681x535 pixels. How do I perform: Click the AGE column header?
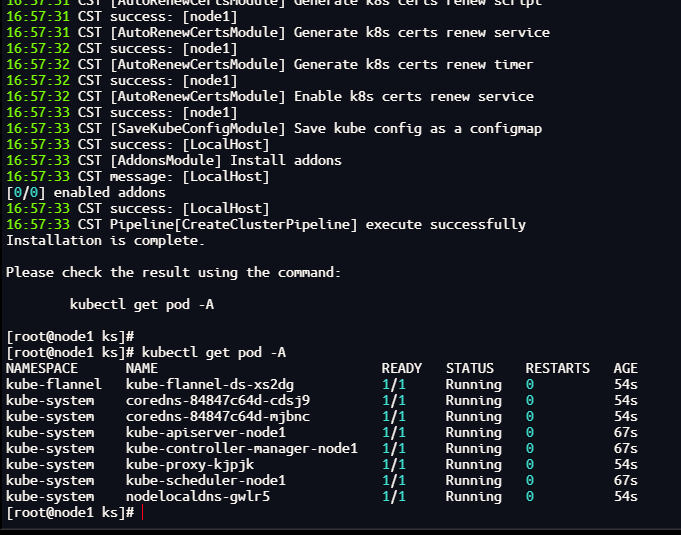(x=626, y=368)
